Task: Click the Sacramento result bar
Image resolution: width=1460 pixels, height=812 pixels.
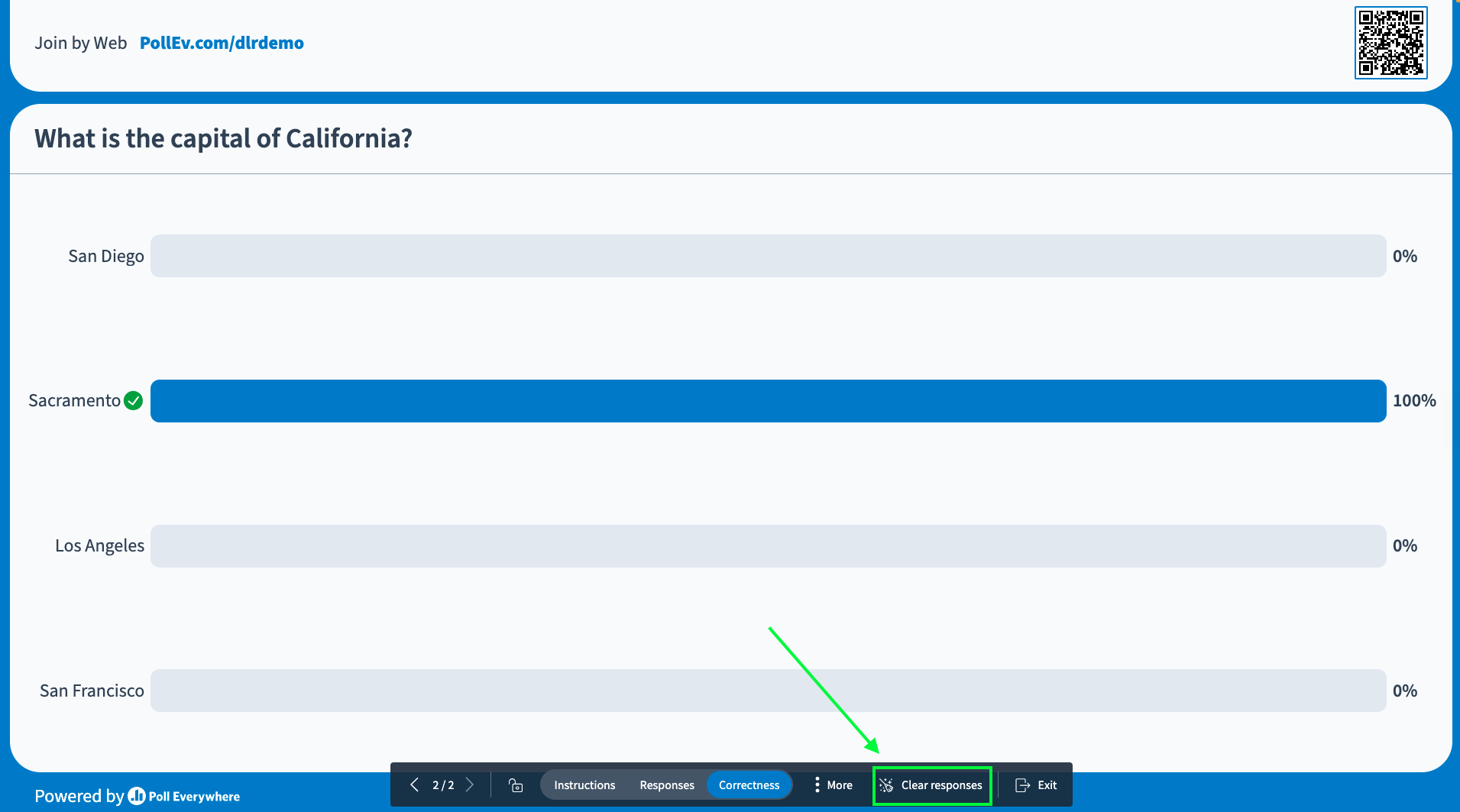Action: [x=768, y=401]
